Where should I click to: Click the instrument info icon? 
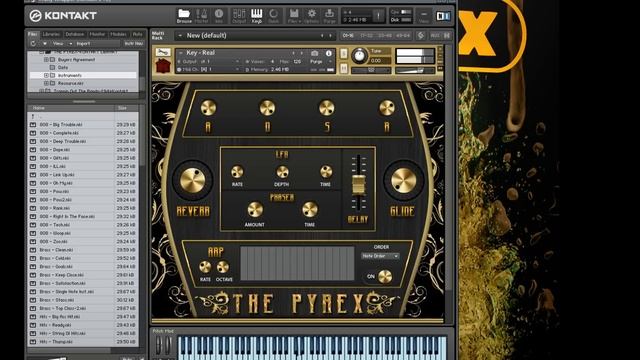tap(329, 53)
